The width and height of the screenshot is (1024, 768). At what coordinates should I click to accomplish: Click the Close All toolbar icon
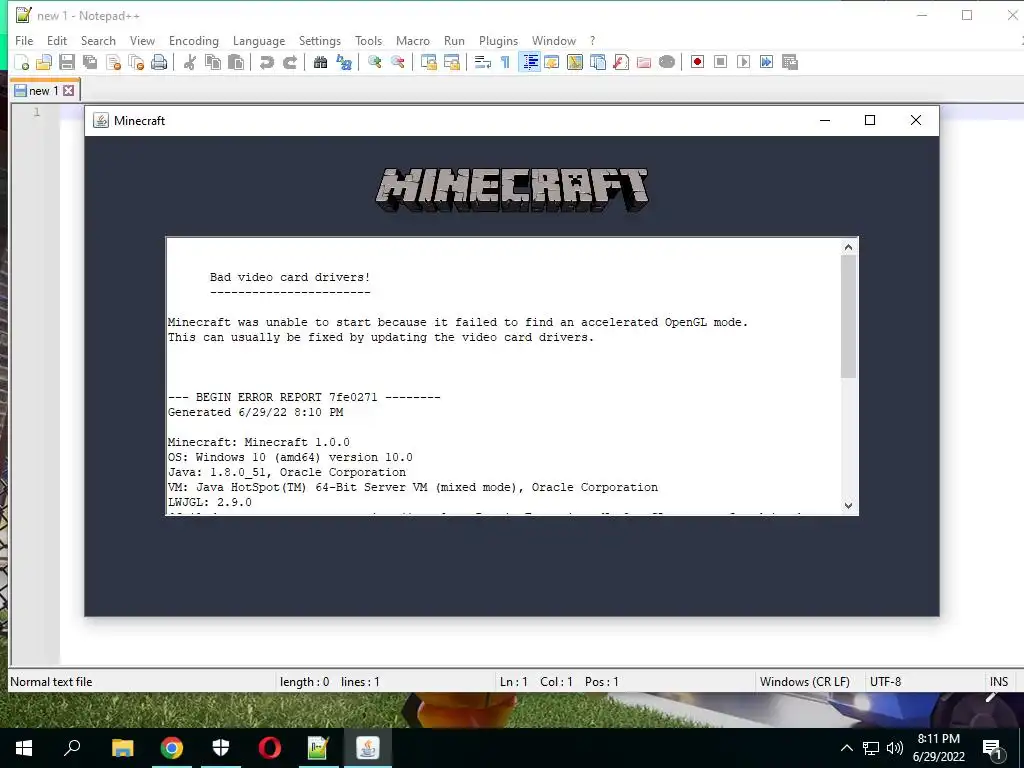click(x=136, y=62)
